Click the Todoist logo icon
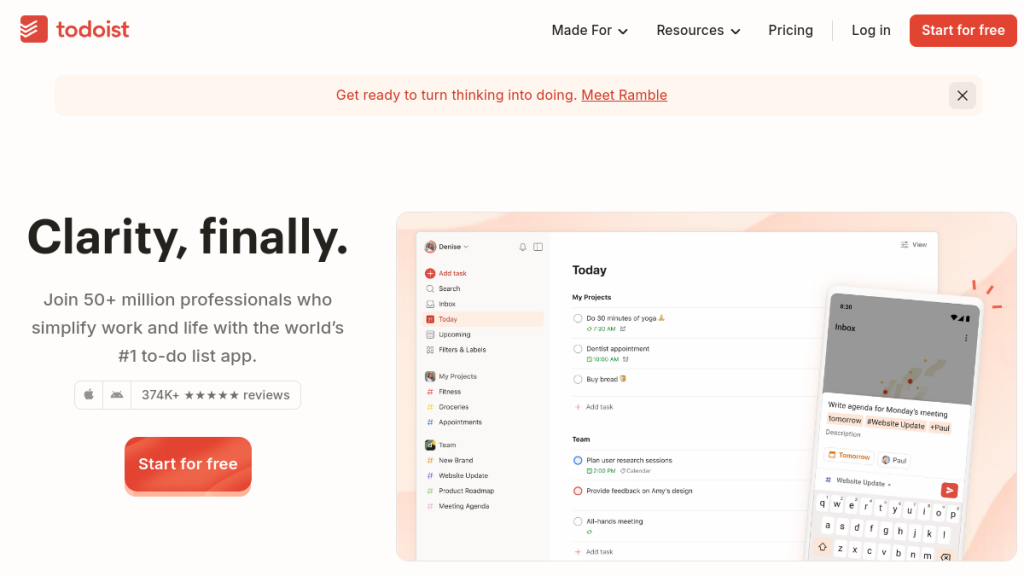This screenshot has width=1024, height=576. (34, 30)
